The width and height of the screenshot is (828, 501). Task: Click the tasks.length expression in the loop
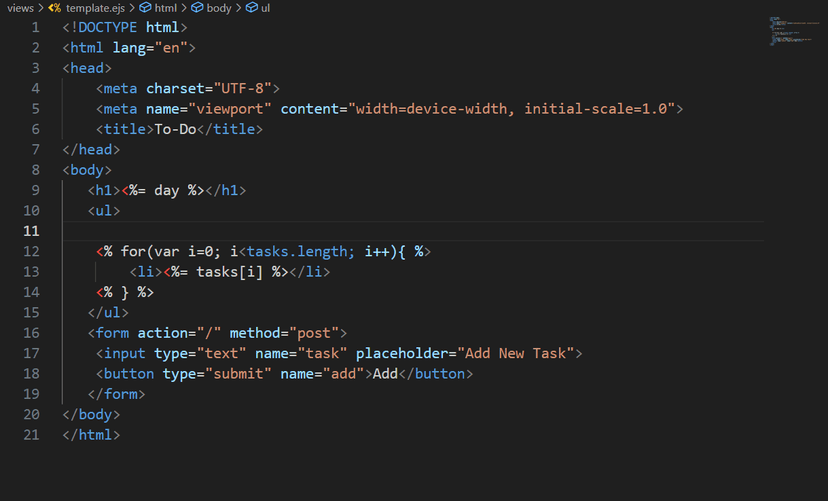[300, 251]
